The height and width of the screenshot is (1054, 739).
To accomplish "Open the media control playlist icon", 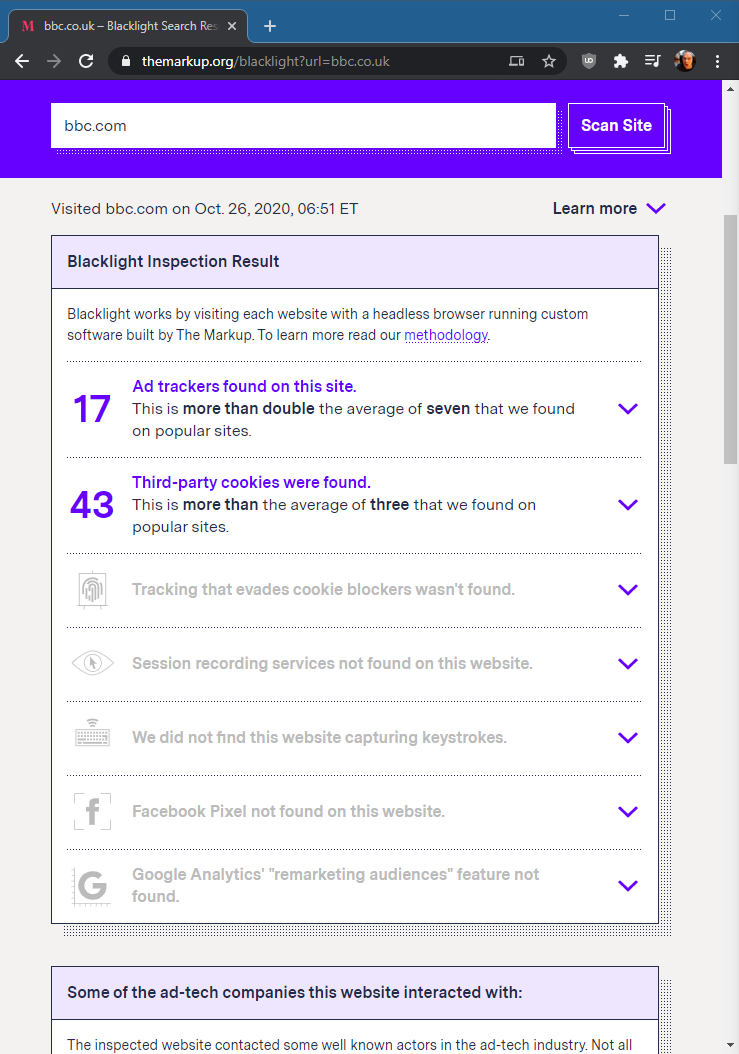I will pyautogui.click(x=652, y=61).
